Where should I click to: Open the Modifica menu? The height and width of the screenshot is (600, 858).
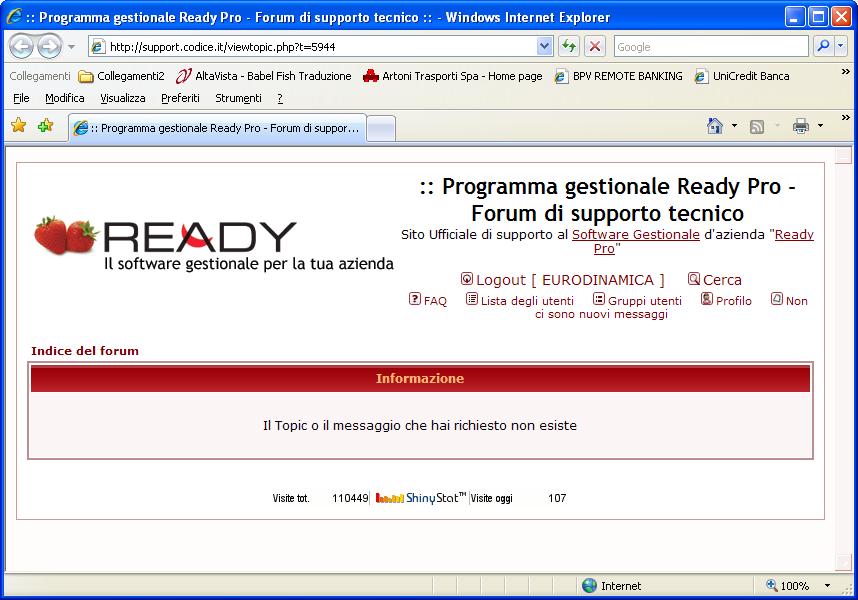(65, 98)
